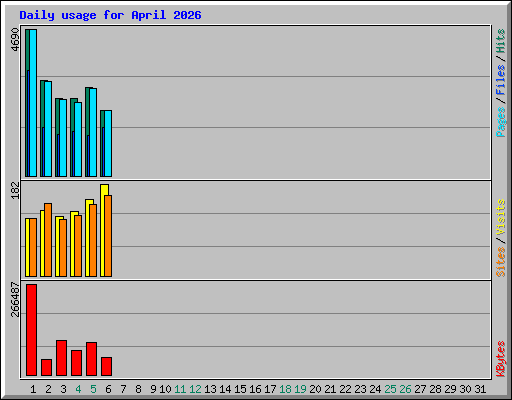Select day 3 cyan hits bar
This screenshot has height=400, width=512.
pyautogui.click(x=63, y=138)
